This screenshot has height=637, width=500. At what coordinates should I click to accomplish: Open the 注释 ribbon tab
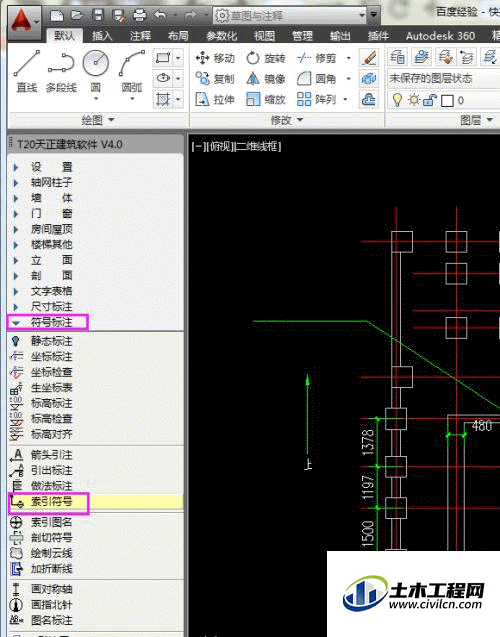[x=140, y=36]
